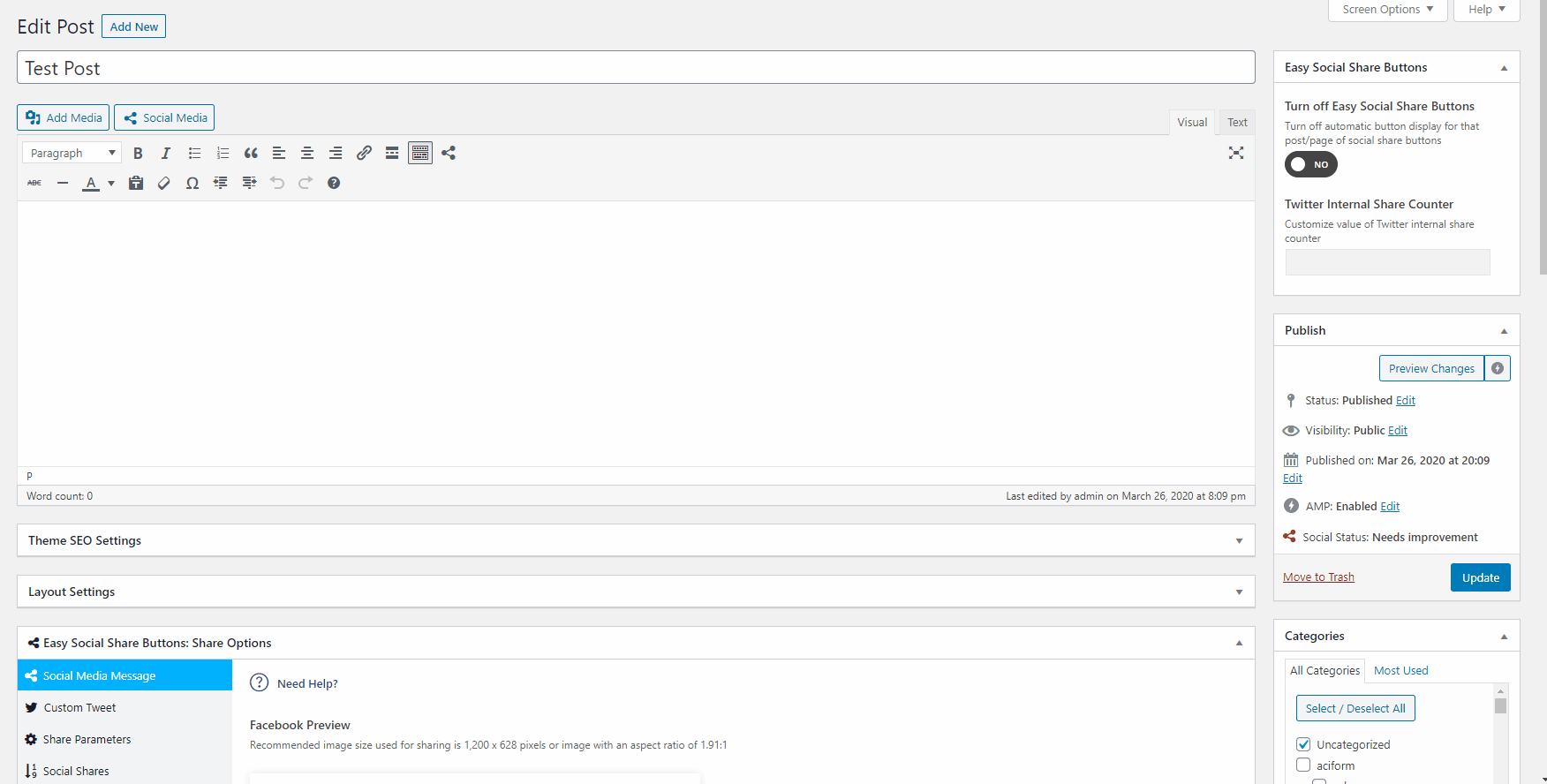Viewport: 1547px width, 784px height.
Task: Switch to the Text editor tab
Action: click(x=1237, y=123)
